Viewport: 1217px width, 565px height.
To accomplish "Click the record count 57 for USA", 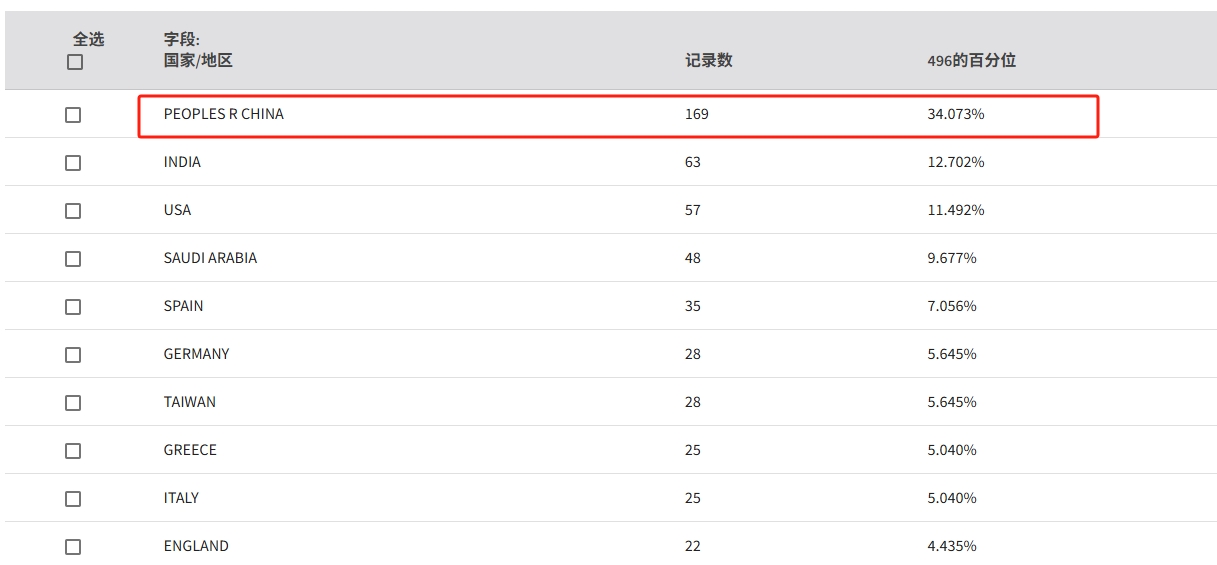I will click(692, 210).
